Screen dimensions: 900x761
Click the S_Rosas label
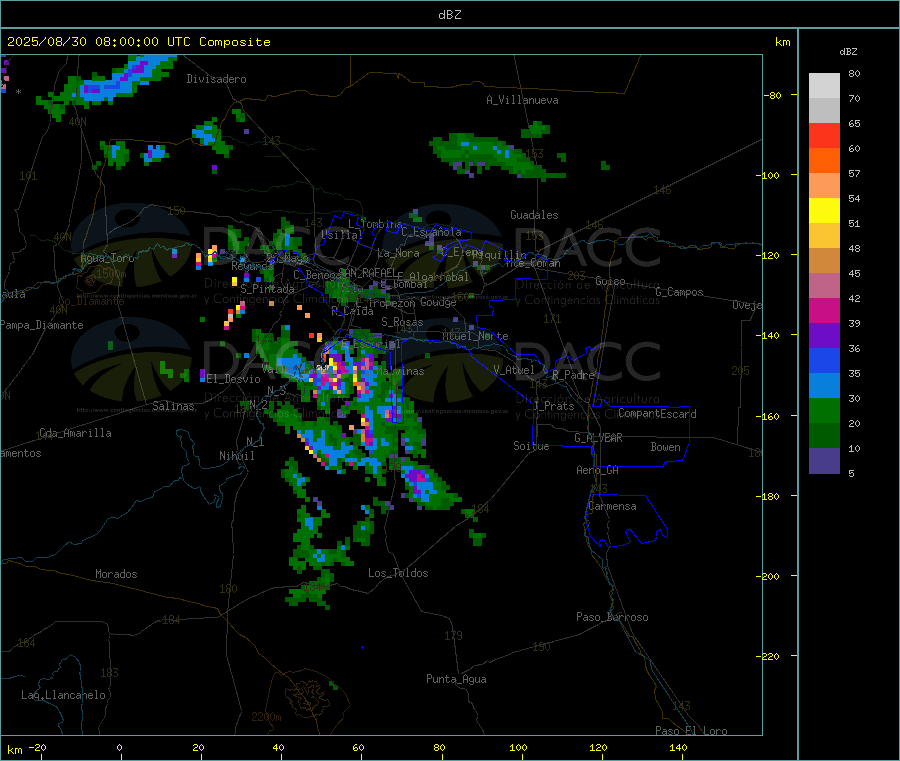[x=402, y=322]
